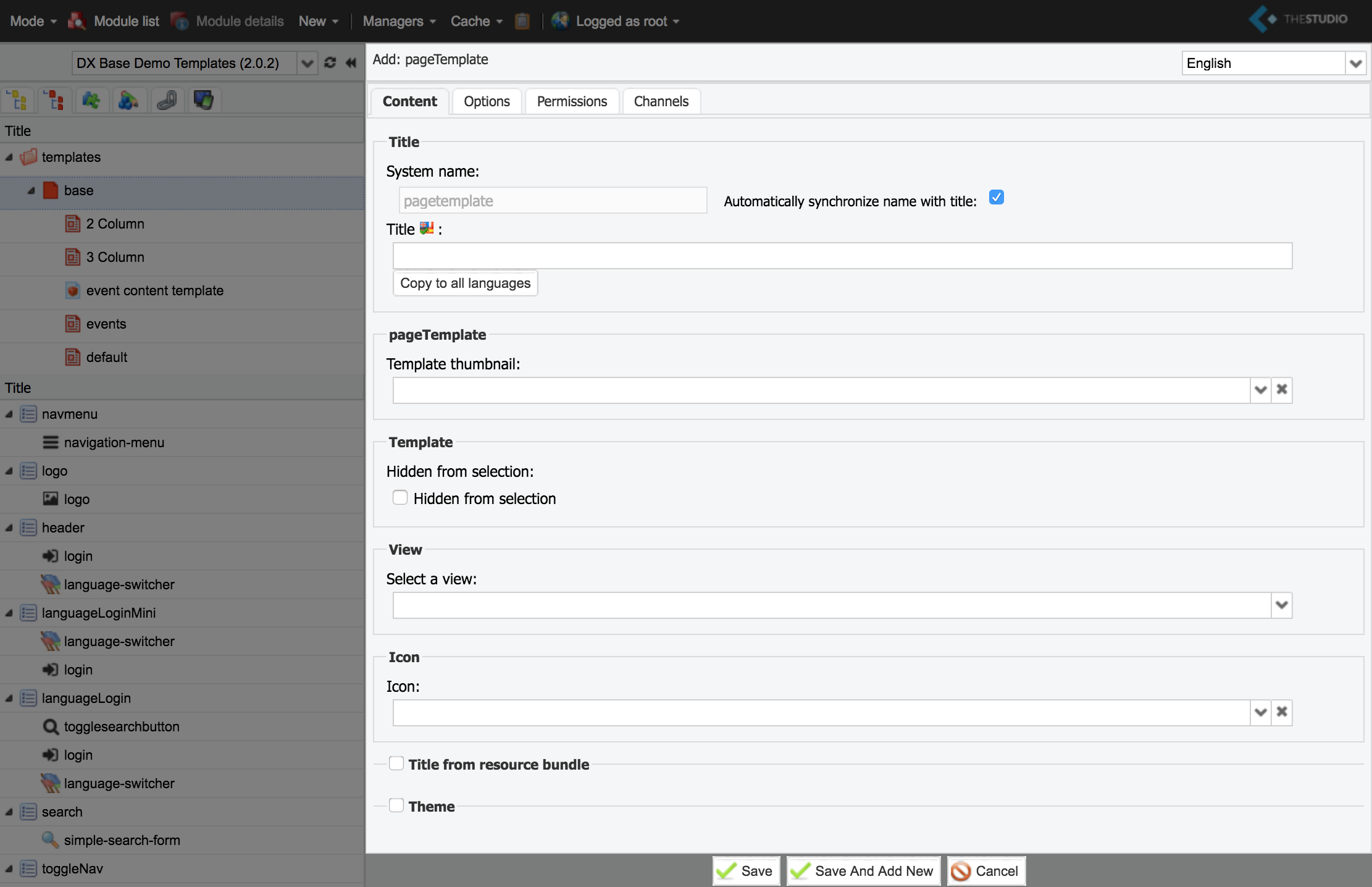The image size is (1372, 887).
Task: Clear the Template thumbnail field with X
Action: [1282, 390]
